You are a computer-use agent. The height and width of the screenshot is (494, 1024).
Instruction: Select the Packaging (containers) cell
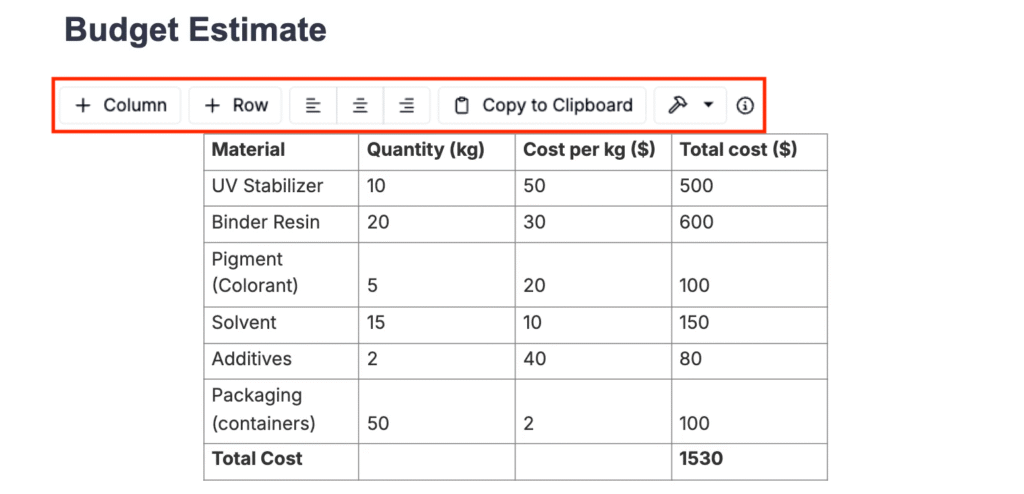point(280,409)
